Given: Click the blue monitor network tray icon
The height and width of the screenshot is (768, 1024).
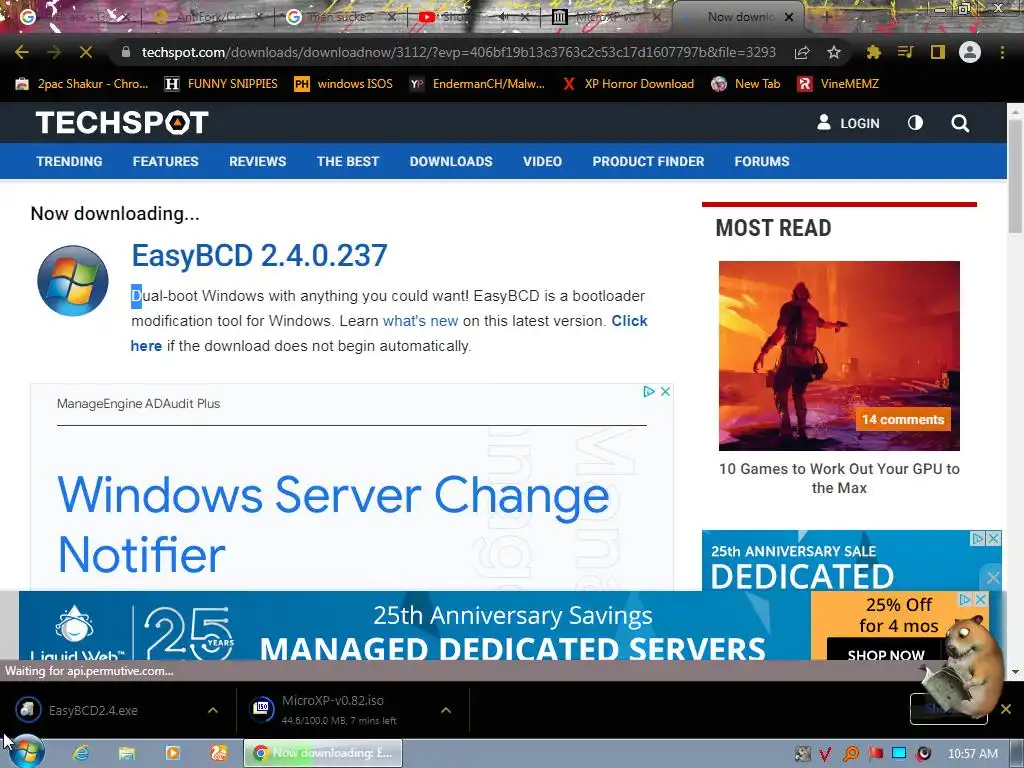Looking at the screenshot, I should (x=899, y=754).
